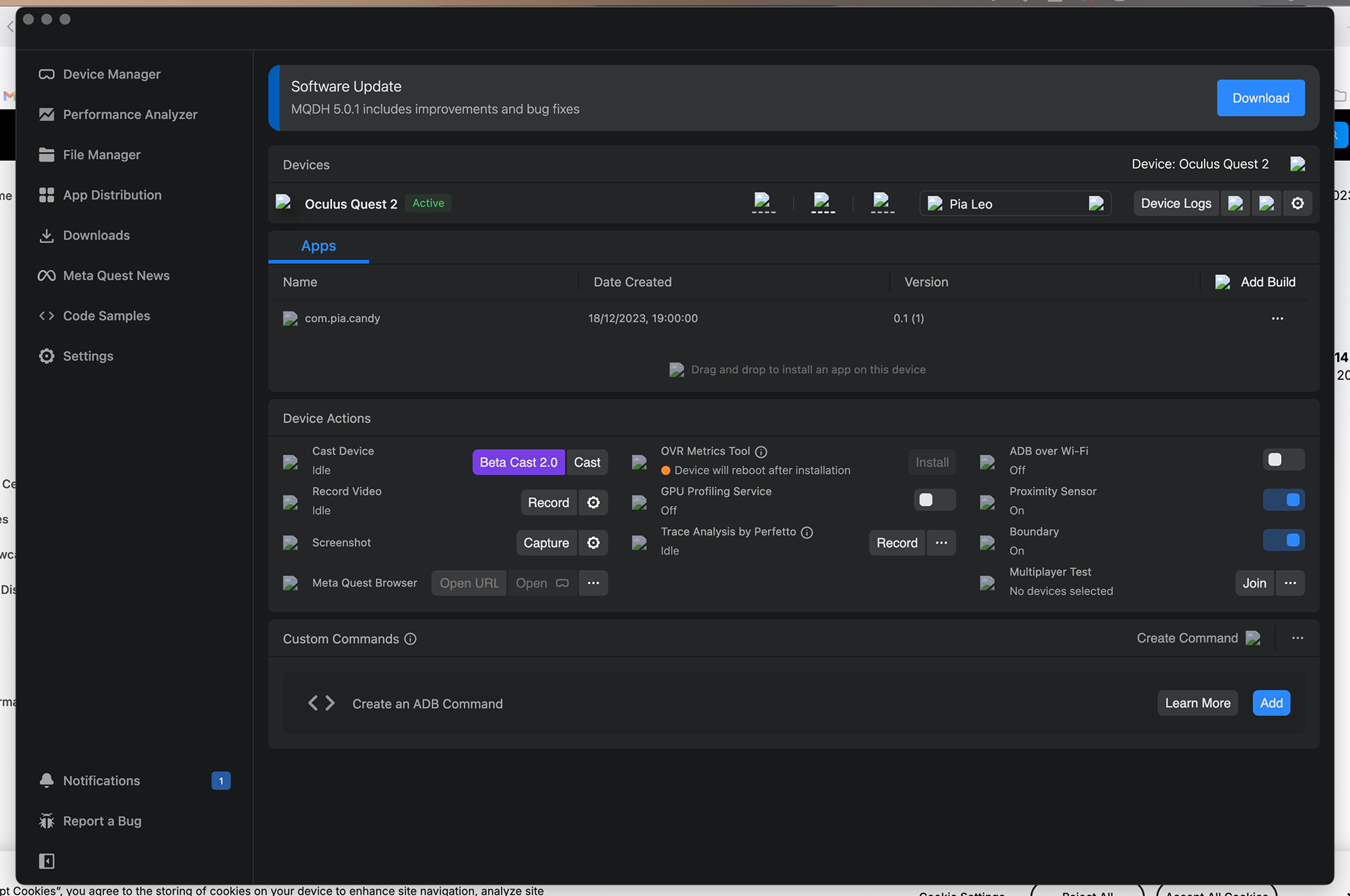Record video with the Record Video button

(548, 502)
